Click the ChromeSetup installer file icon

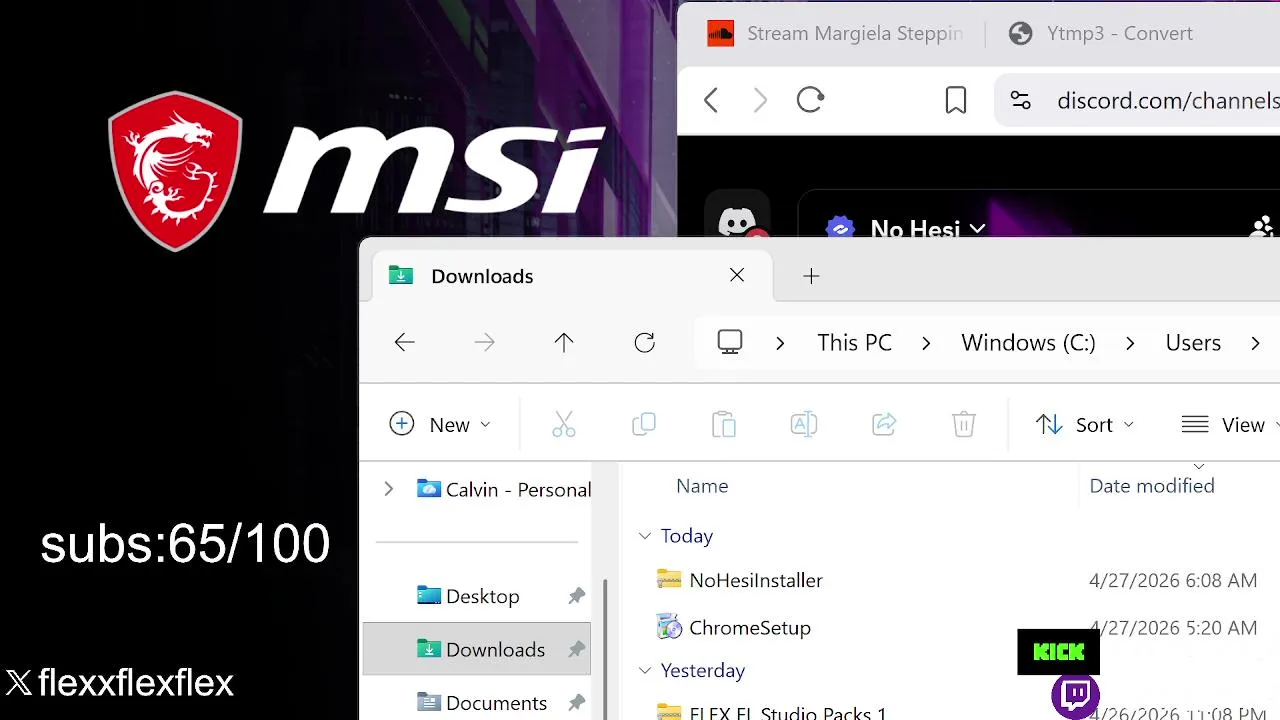point(668,627)
